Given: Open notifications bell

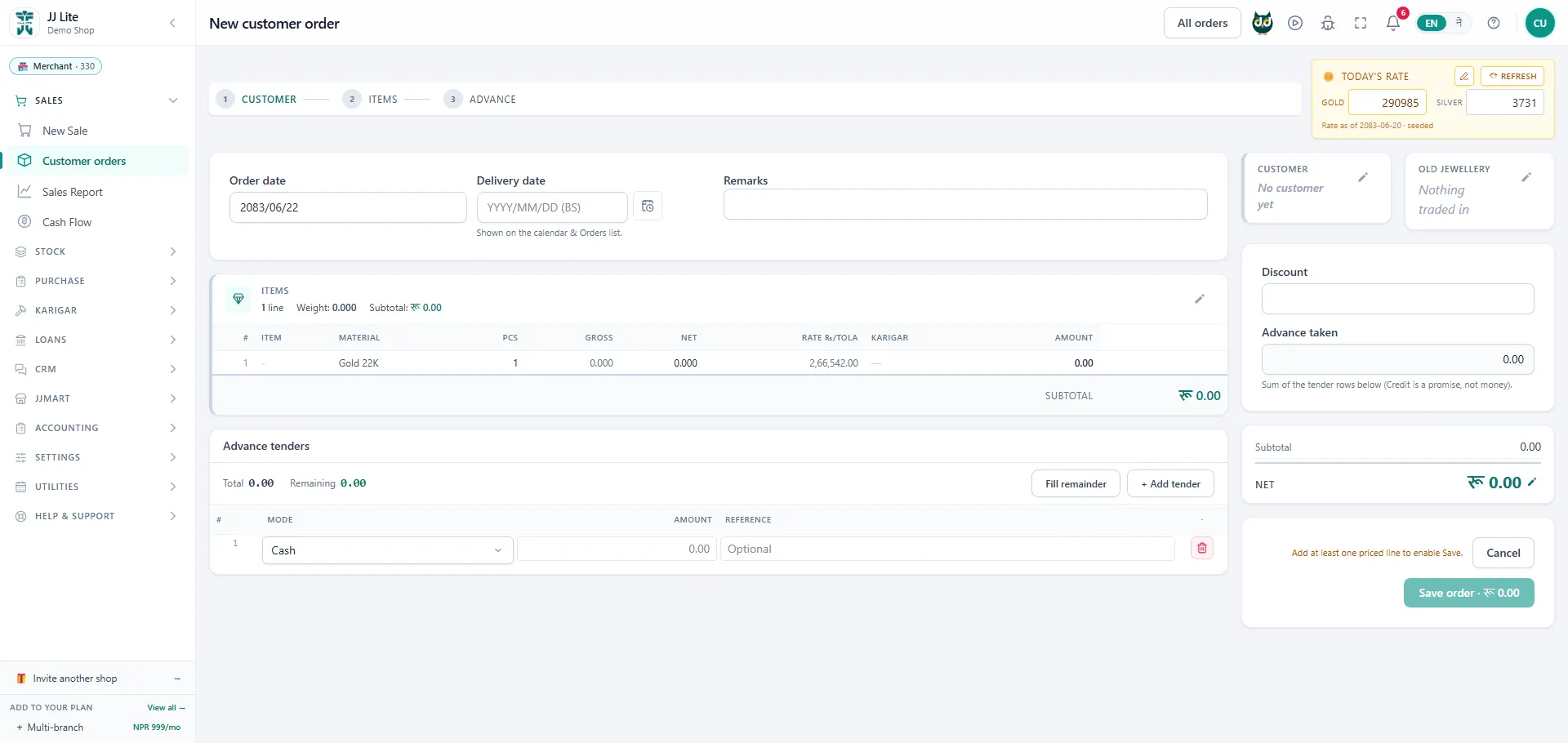Looking at the screenshot, I should 1393,23.
